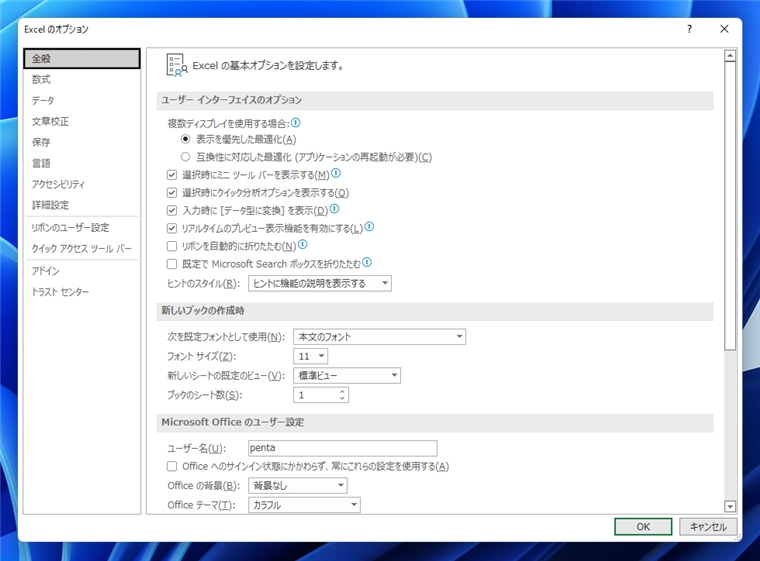Open the 本文のフォント default font dropdown
This screenshot has height=561, width=760.
point(380,337)
